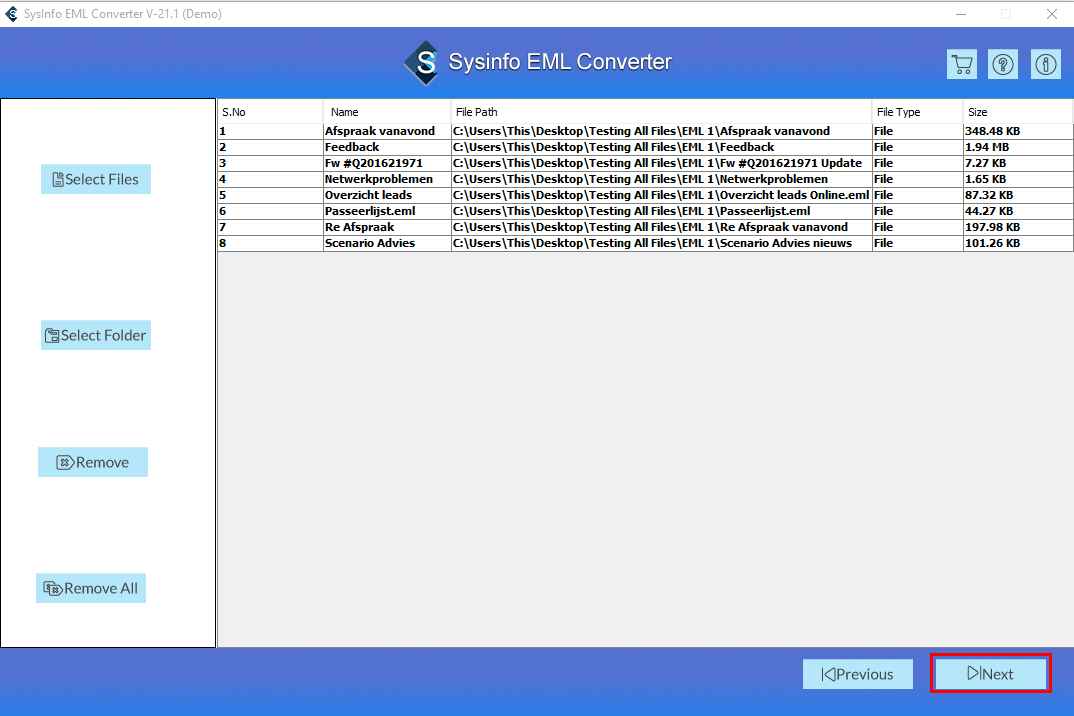Click the 7.27 KB size cell
Viewport: 1074px width, 716px height.
[x=1018, y=163]
